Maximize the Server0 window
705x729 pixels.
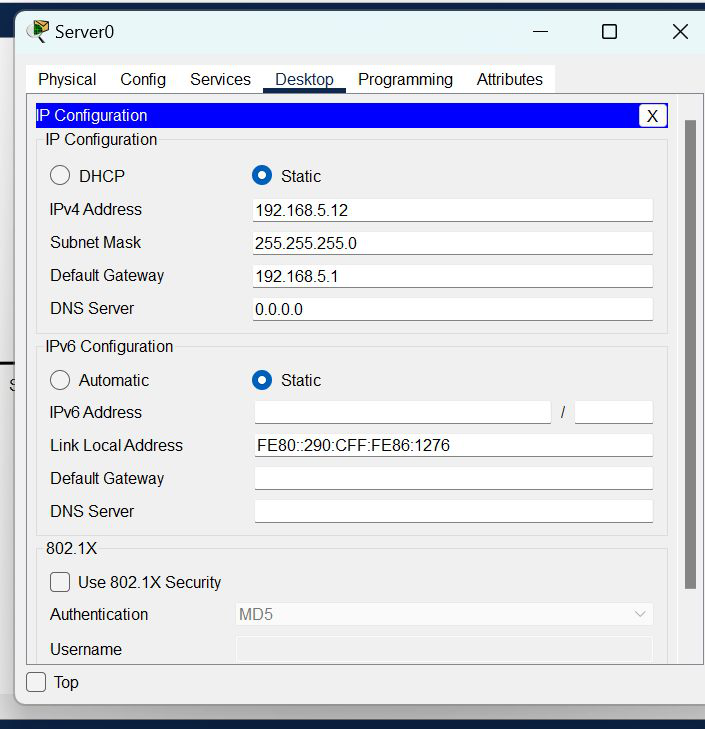coord(609,32)
